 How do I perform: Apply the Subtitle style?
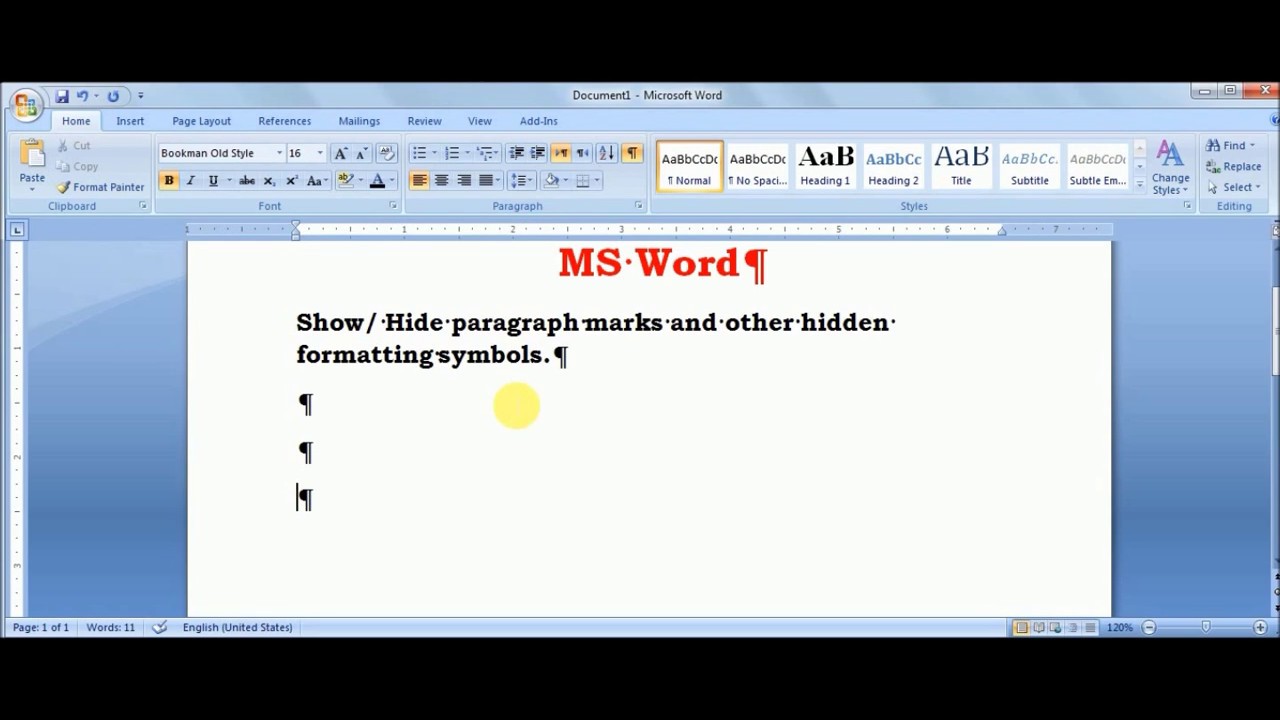pyautogui.click(x=1029, y=166)
